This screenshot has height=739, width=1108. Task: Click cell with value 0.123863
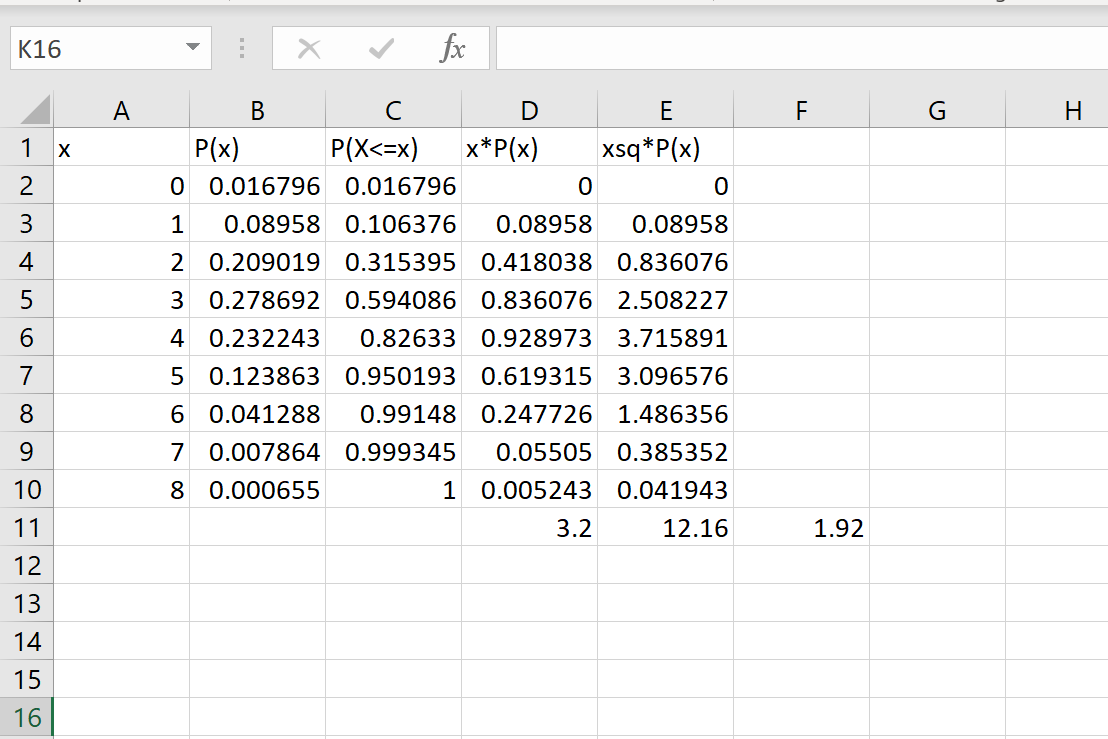(x=257, y=376)
